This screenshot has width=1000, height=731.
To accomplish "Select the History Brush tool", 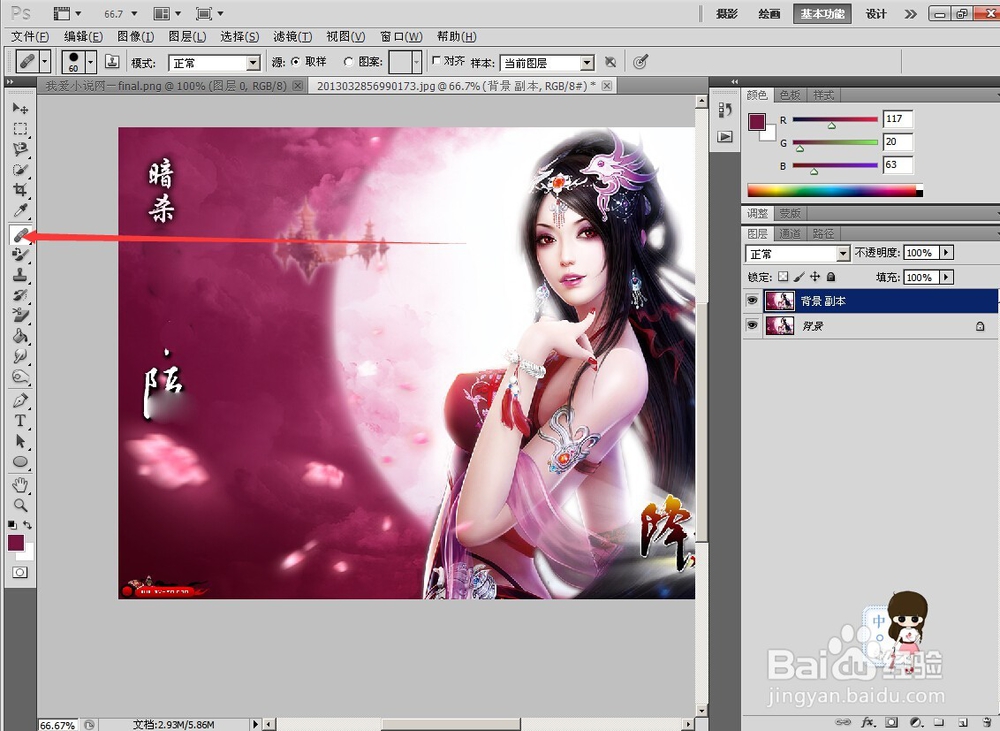I will (20, 295).
